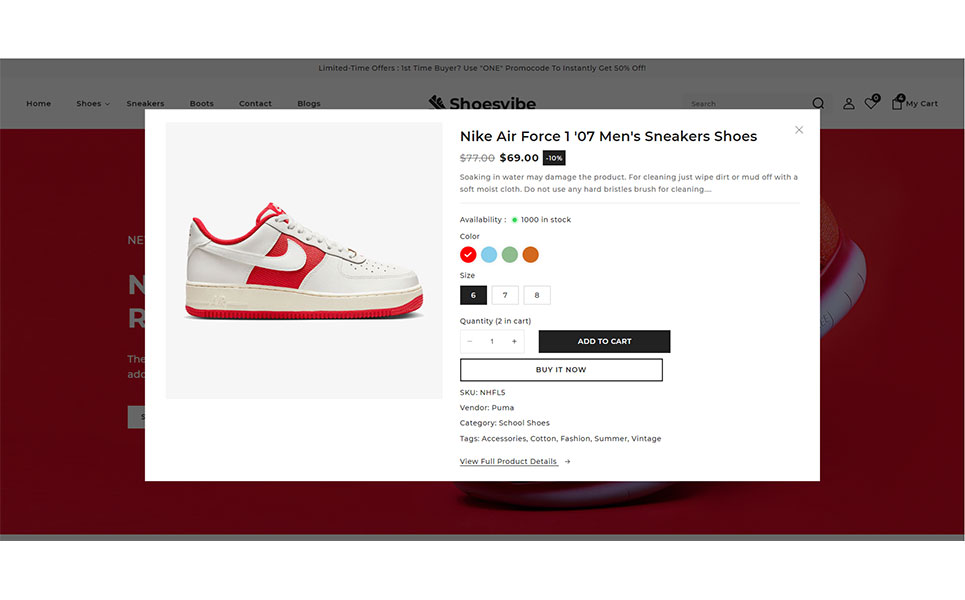Pick size 8 option
This screenshot has width=965, height=600.
[x=537, y=295]
